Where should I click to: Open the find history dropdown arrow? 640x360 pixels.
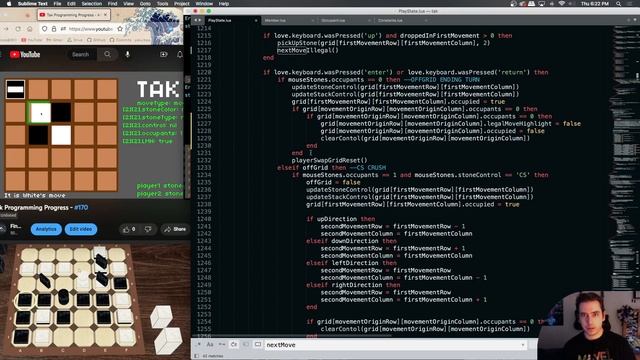[523, 345]
